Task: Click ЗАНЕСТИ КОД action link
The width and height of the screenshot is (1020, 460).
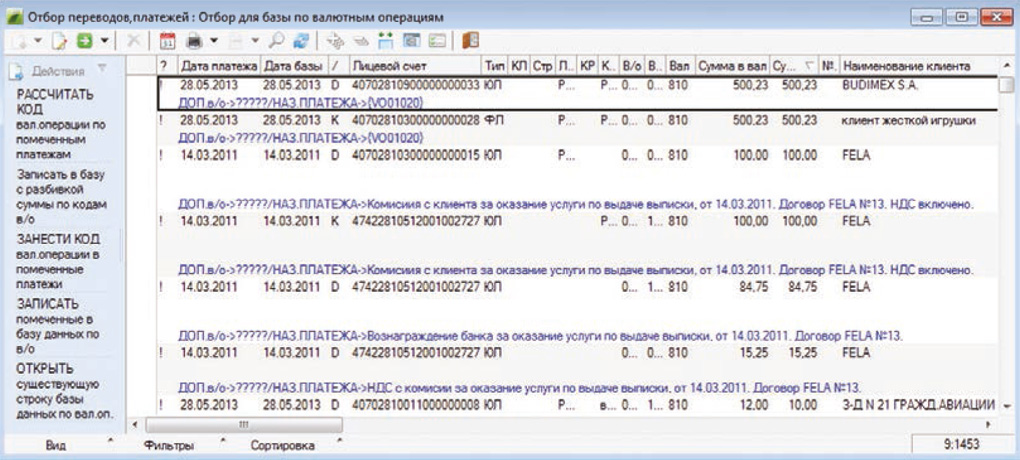Action: pyautogui.click(x=58, y=239)
